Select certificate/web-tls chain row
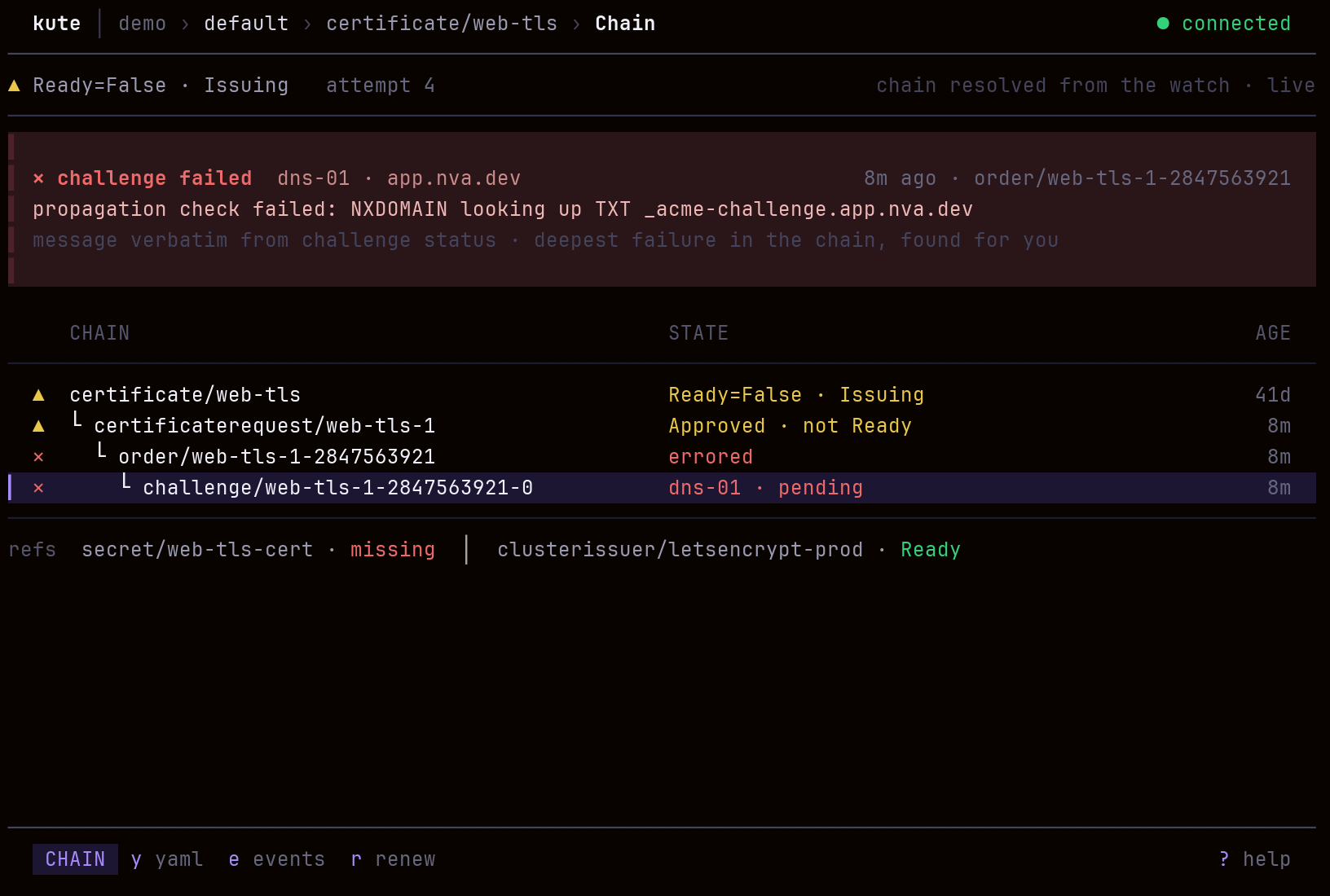Viewport: 1330px width, 896px height. coord(662,395)
